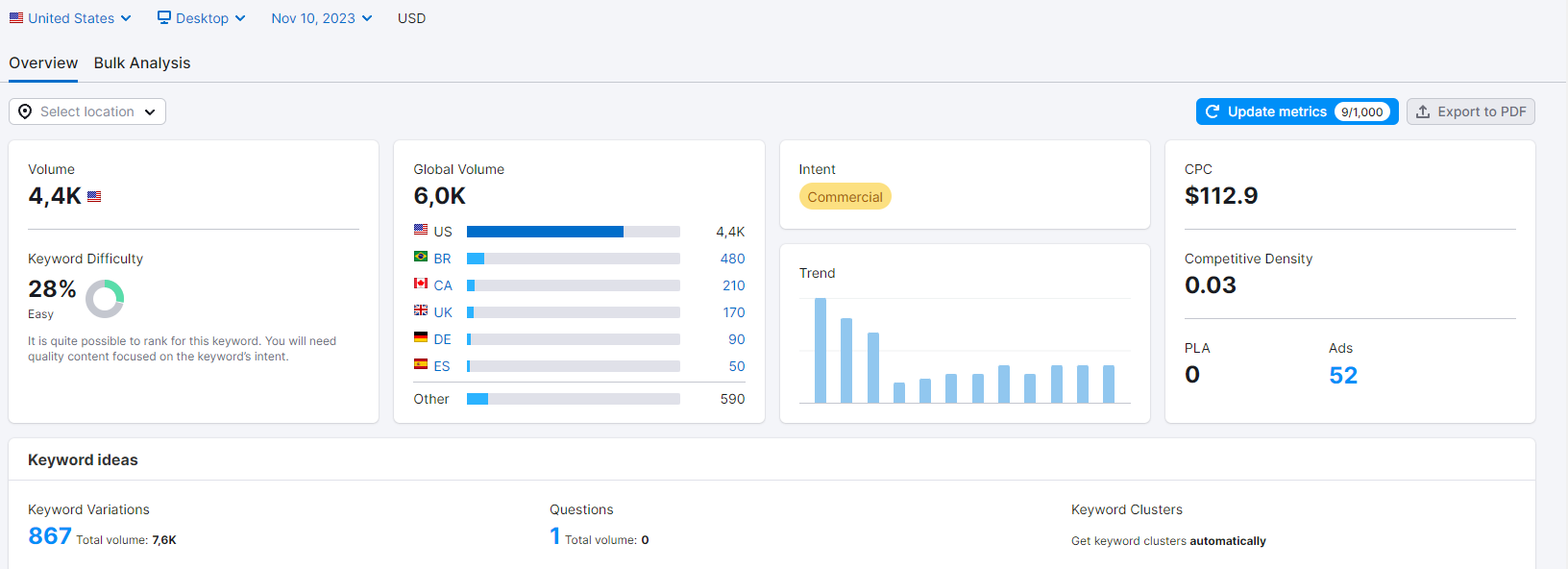The width and height of the screenshot is (1568, 569).
Task: Click Export to PDF button
Action: point(1471,111)
